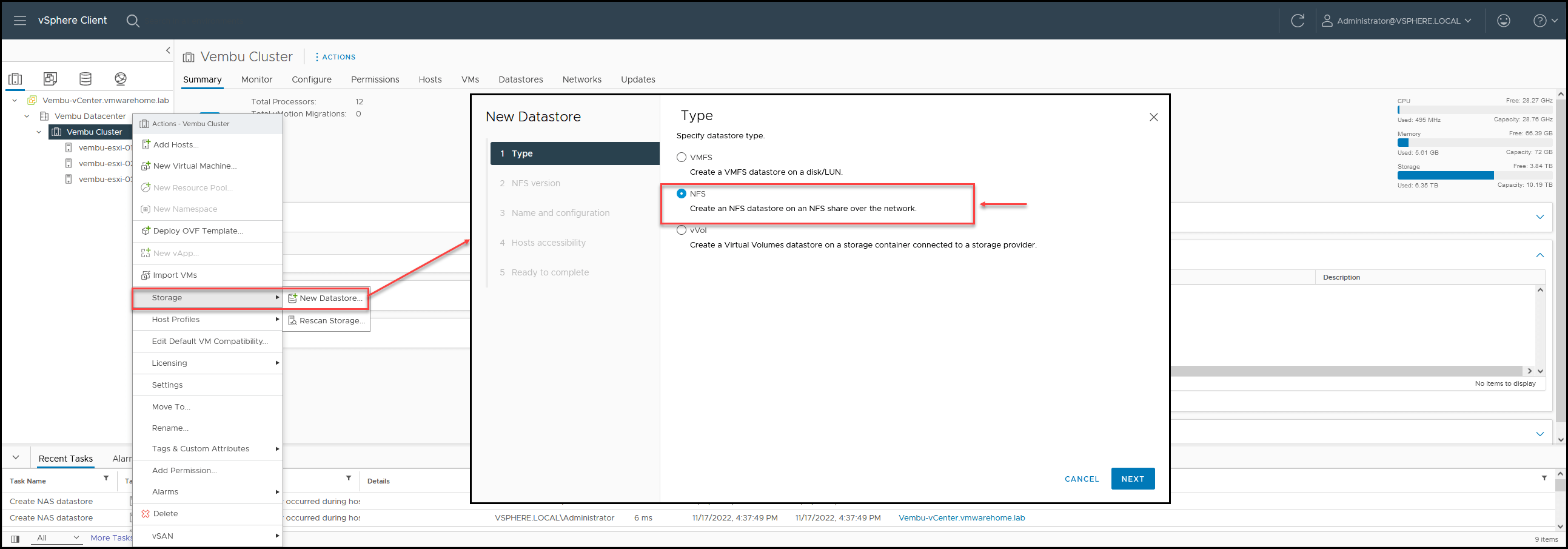Open the help question mark menu

point(1545,21)
